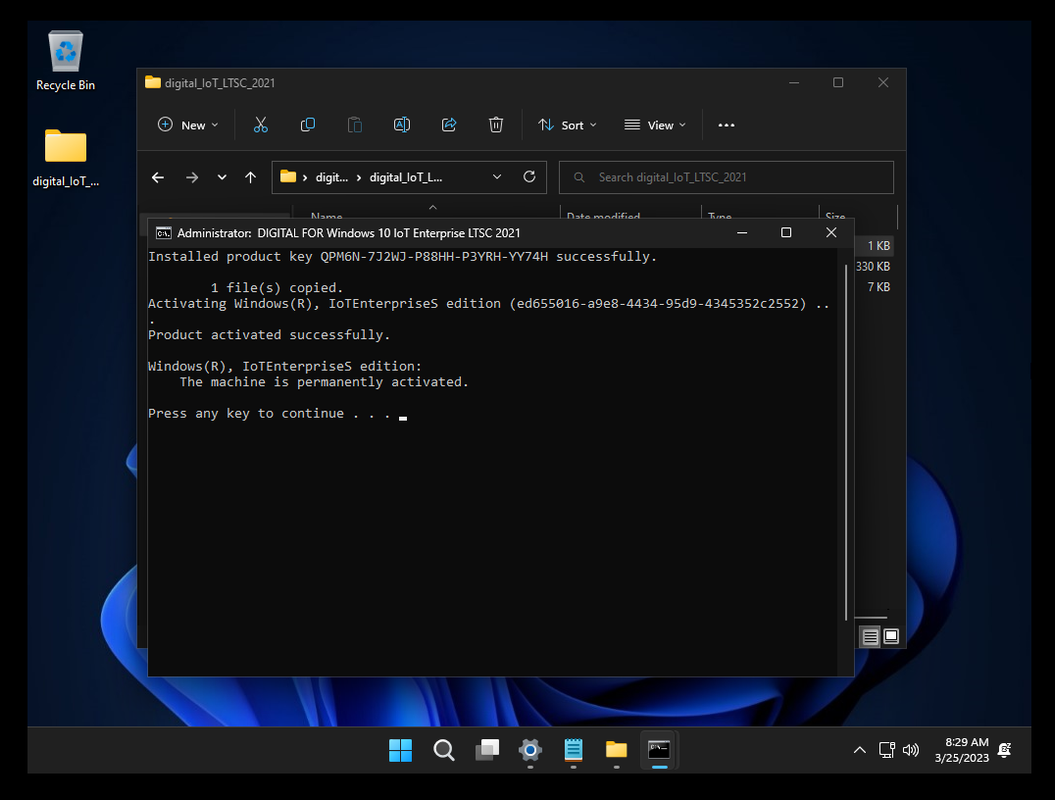Open taskbar Search

tap(443, 750)
